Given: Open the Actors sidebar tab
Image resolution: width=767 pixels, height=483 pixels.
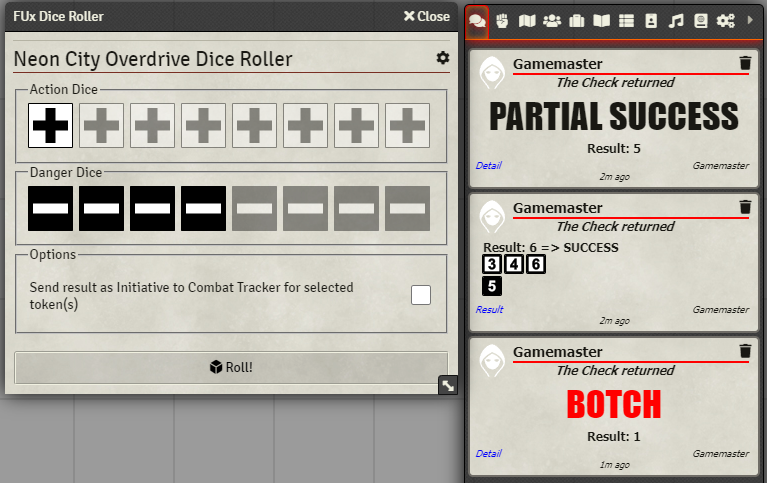Looking at the screenshot, I should point(552,21).
